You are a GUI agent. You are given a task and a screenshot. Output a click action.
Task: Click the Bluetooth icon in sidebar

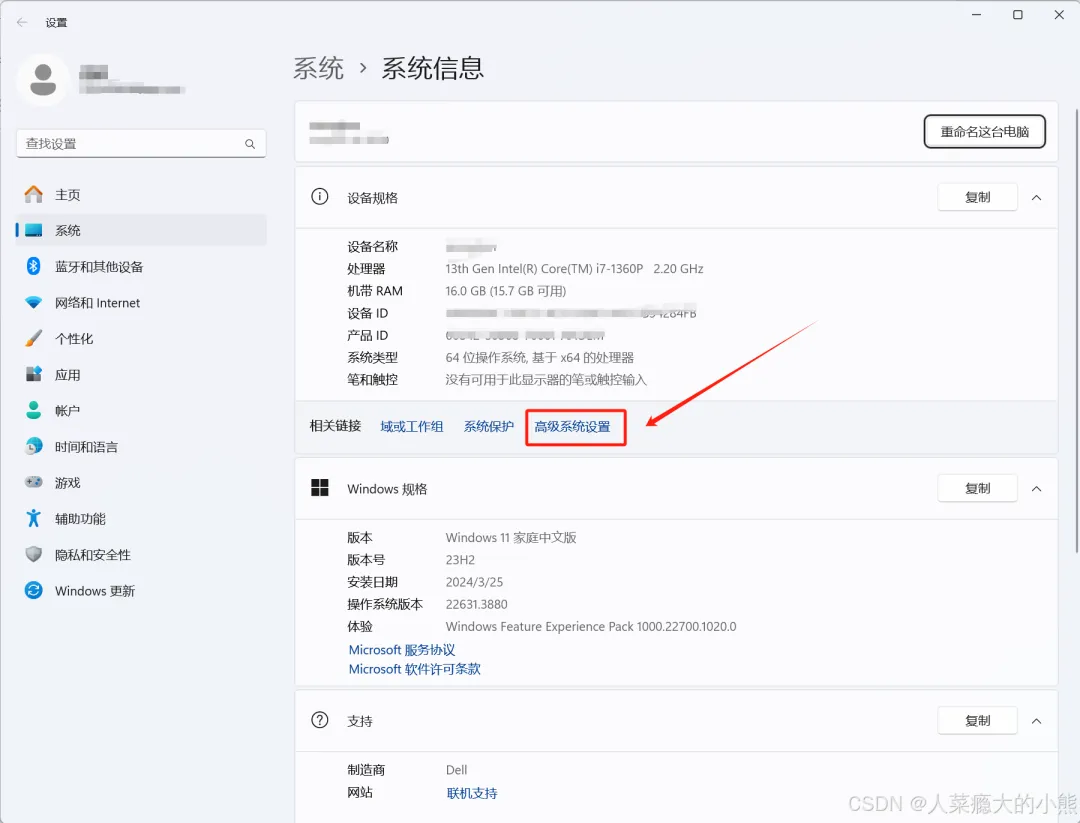pos(33,266)
